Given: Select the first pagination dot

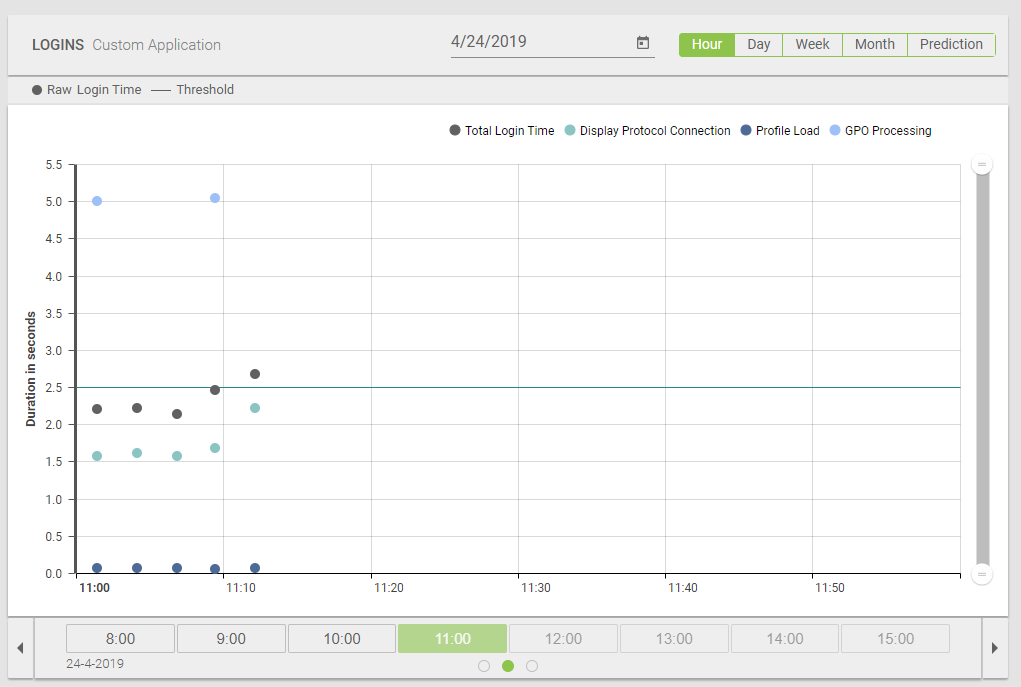Looking at the screenshot, I should [484, 665].
